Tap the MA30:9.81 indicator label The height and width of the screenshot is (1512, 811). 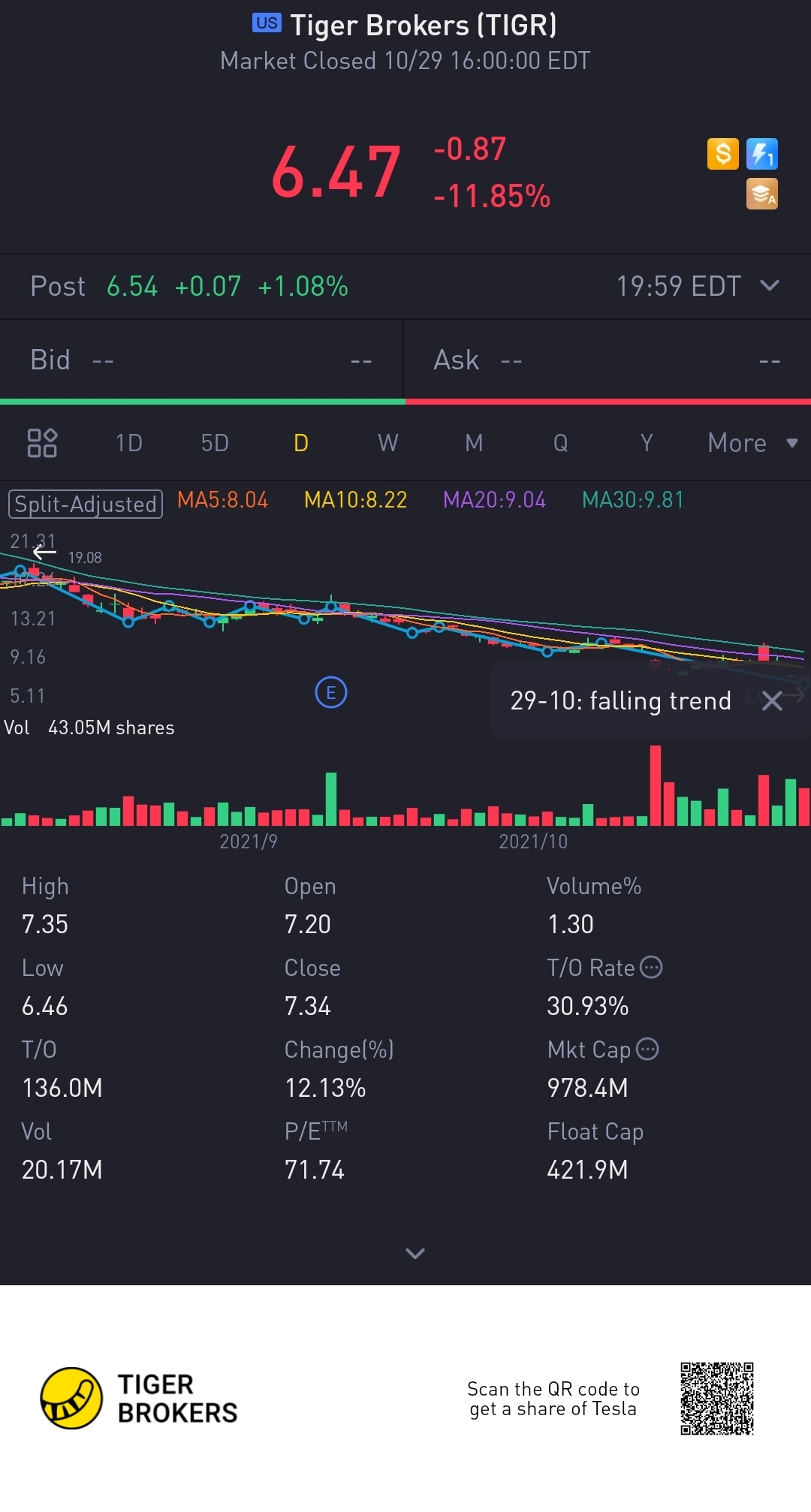[x=633, y=500]
